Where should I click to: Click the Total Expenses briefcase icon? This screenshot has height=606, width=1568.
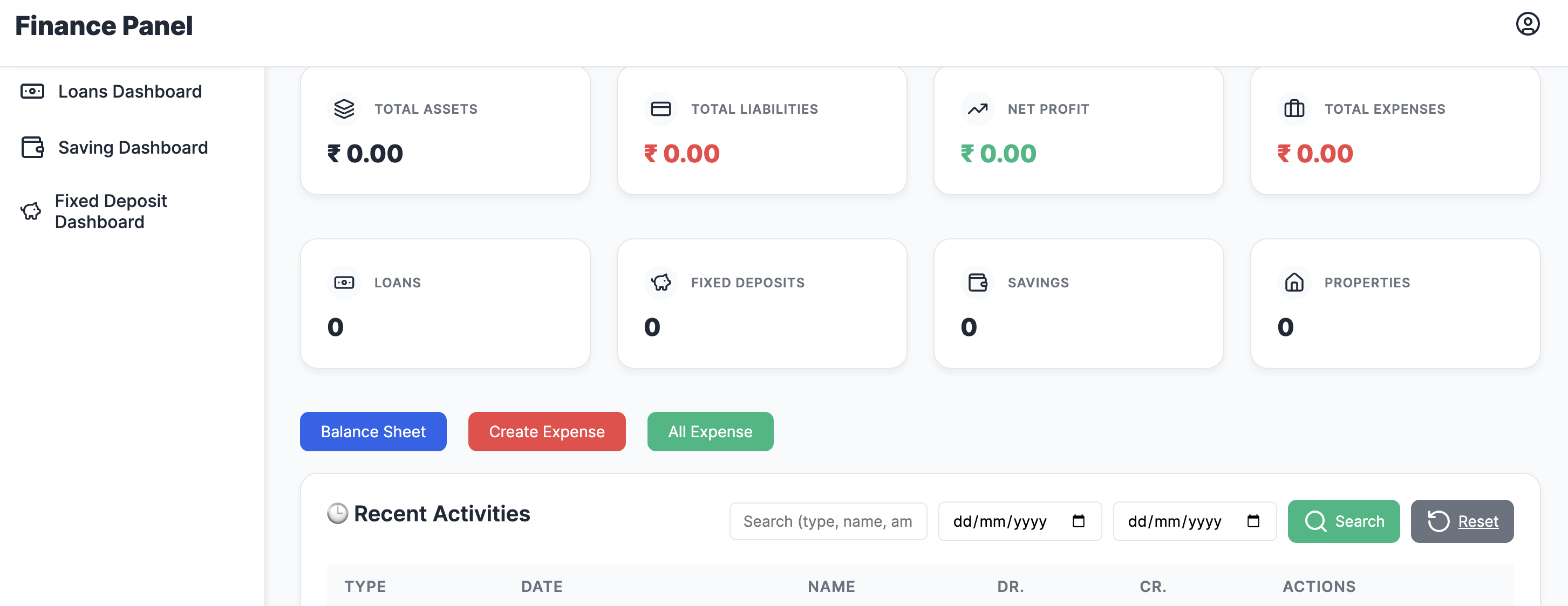1294,109
